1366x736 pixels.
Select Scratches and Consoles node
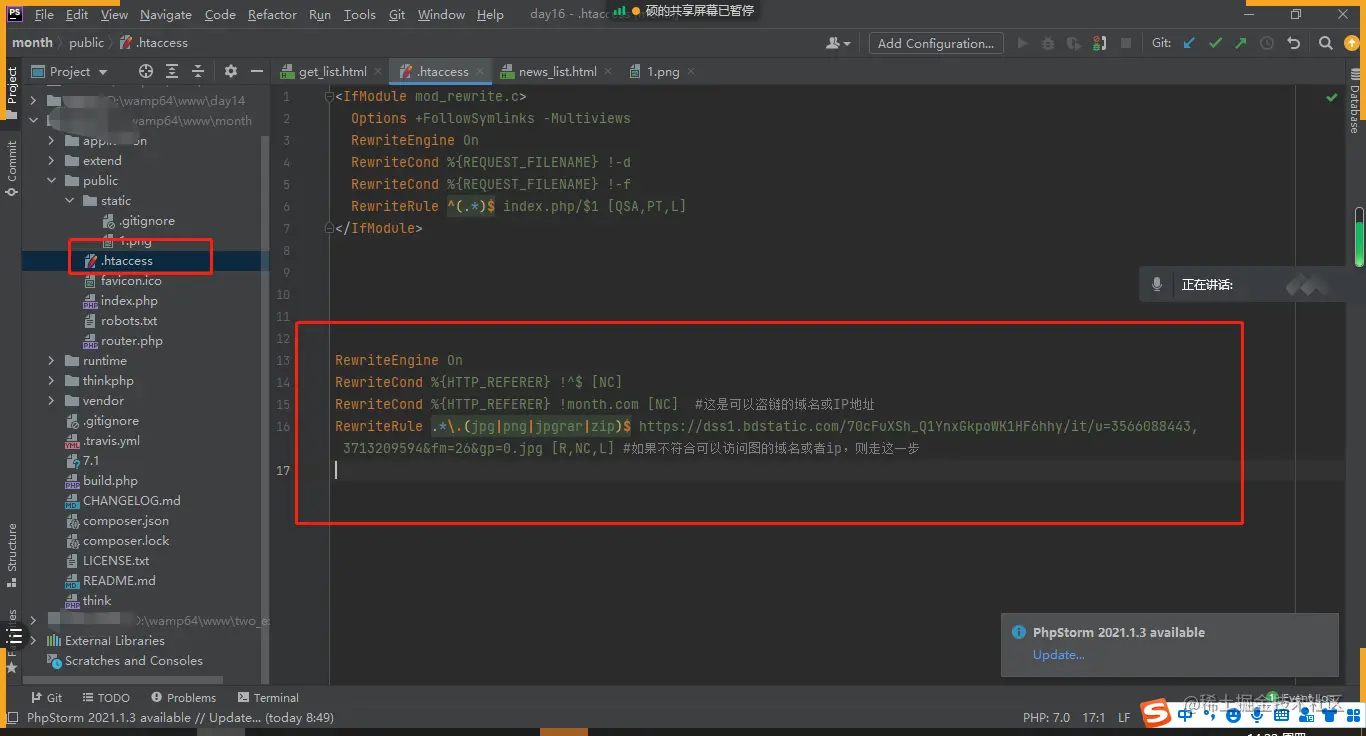[x=133, y=661]
